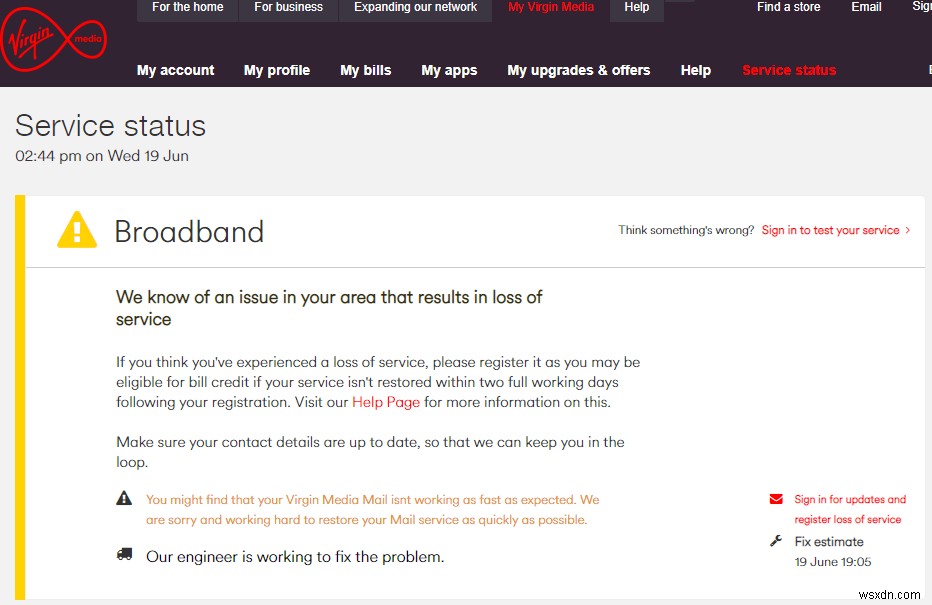Click the red envelope icon for service updates
This screenshot has height=605, width=932.
776,498
